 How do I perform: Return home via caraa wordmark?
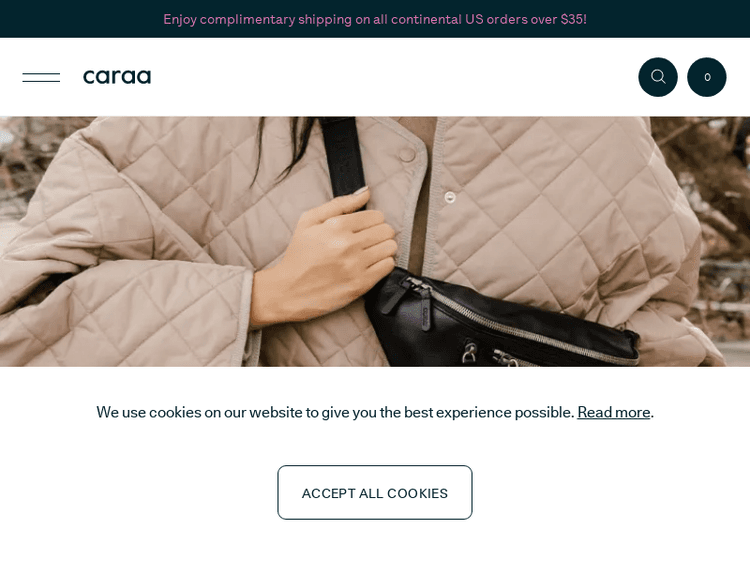pos(117,77)
